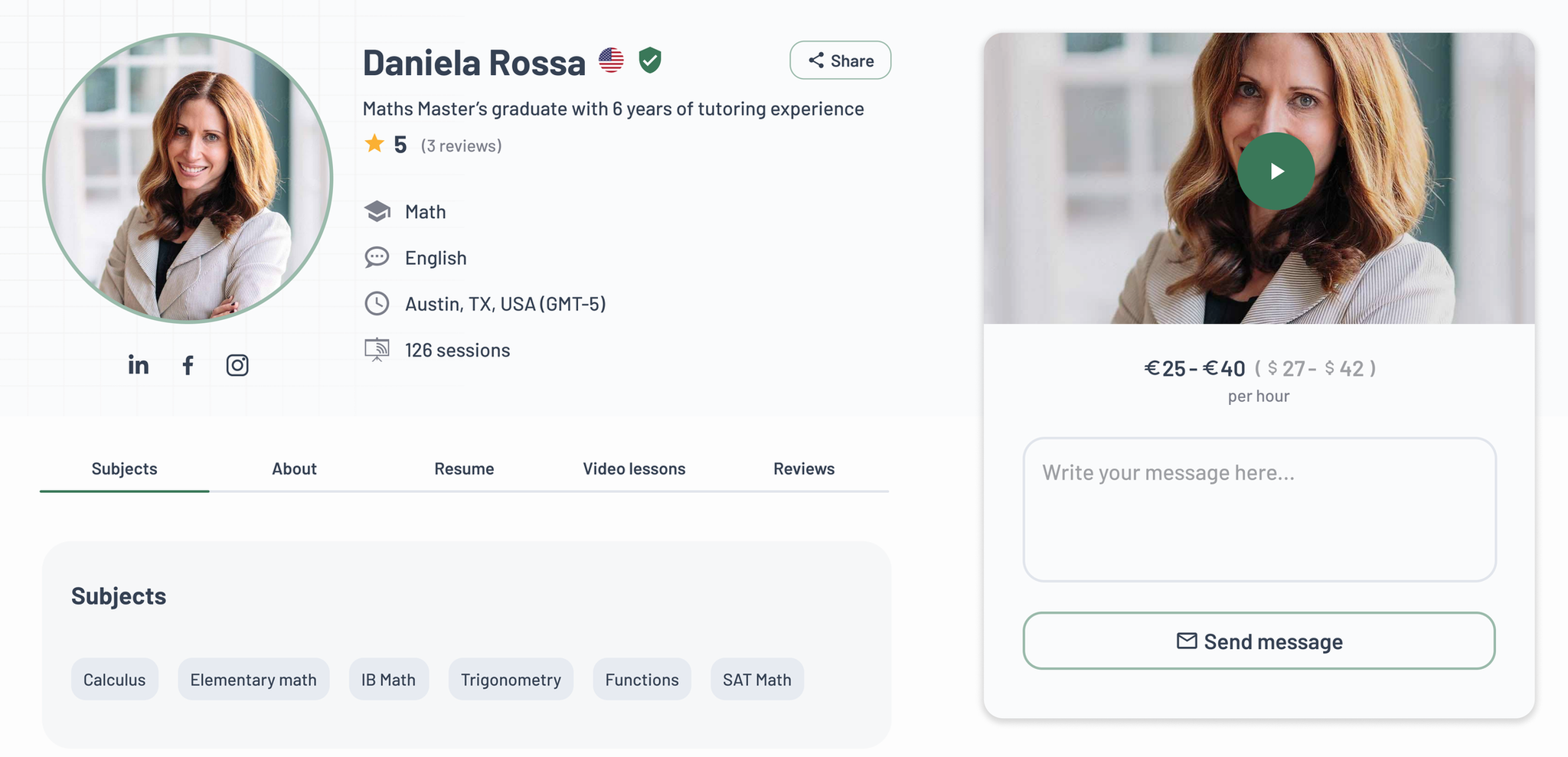This screenshot has width=1568, height=757.
Task: Click the verified shield badge next to the name
Action: (x=649, y=60)
